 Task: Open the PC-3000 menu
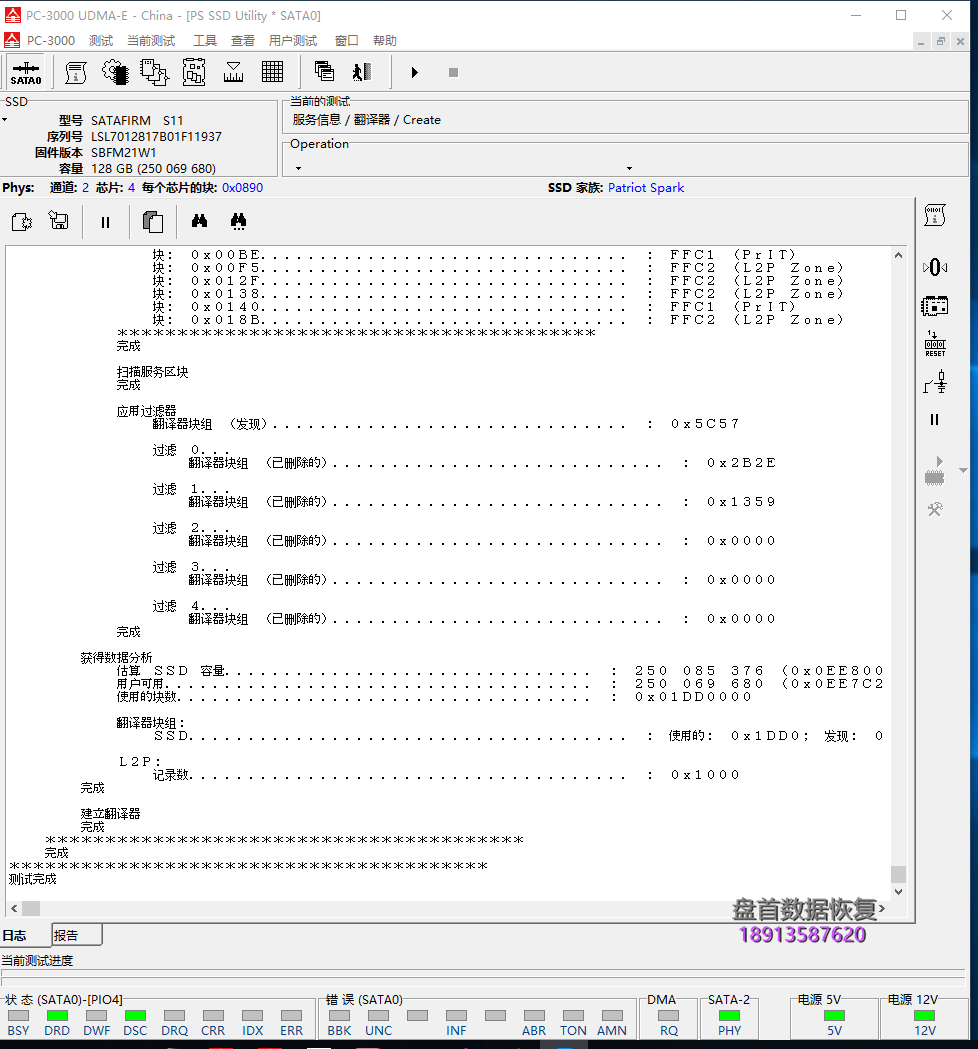coord(51,40)
